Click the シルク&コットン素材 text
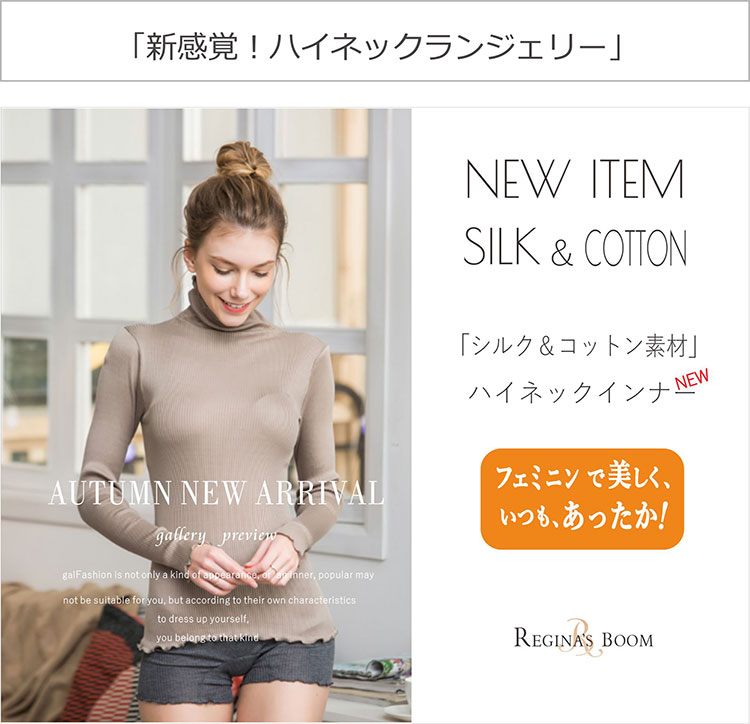Viewport: 750px width, 724px height. [578, 346]
